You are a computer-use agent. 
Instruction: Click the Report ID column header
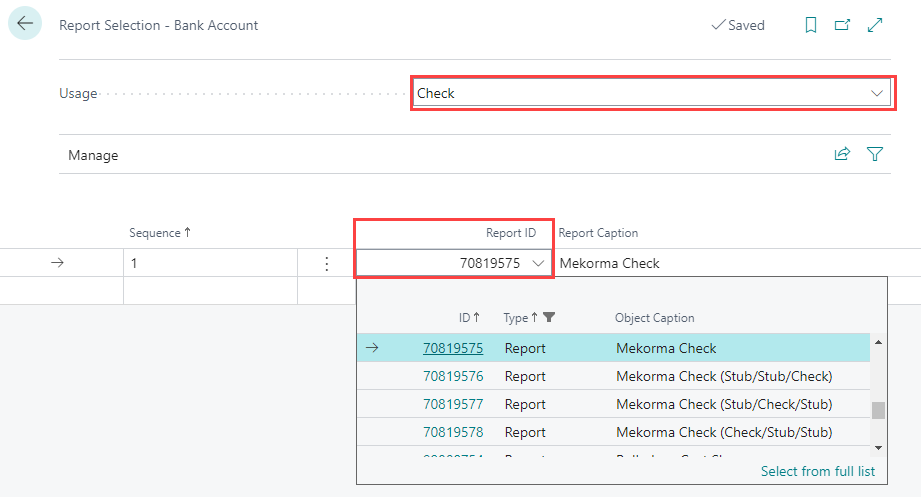(x=510, y=233)
